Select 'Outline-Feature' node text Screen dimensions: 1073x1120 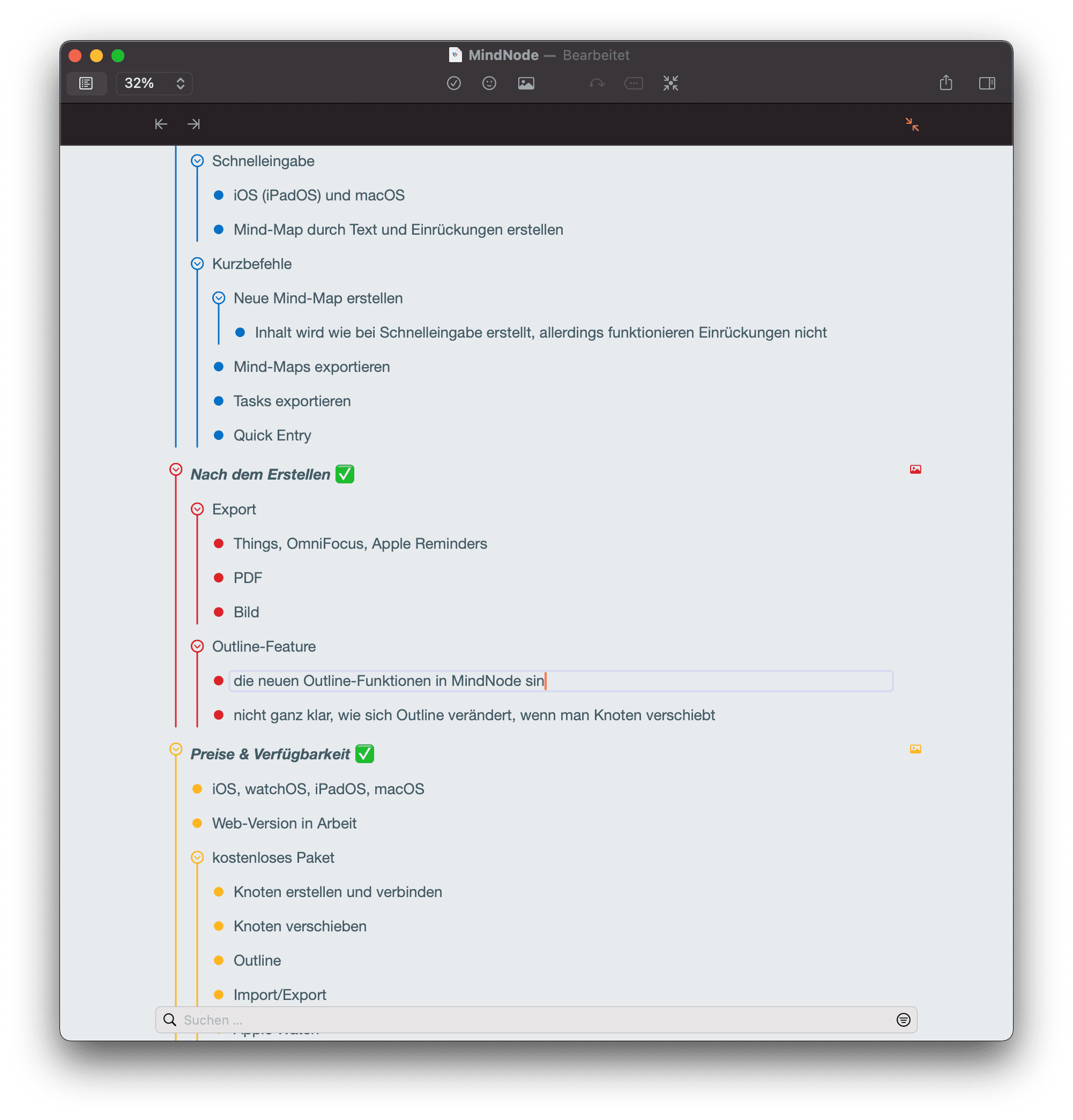click(264, 646)
